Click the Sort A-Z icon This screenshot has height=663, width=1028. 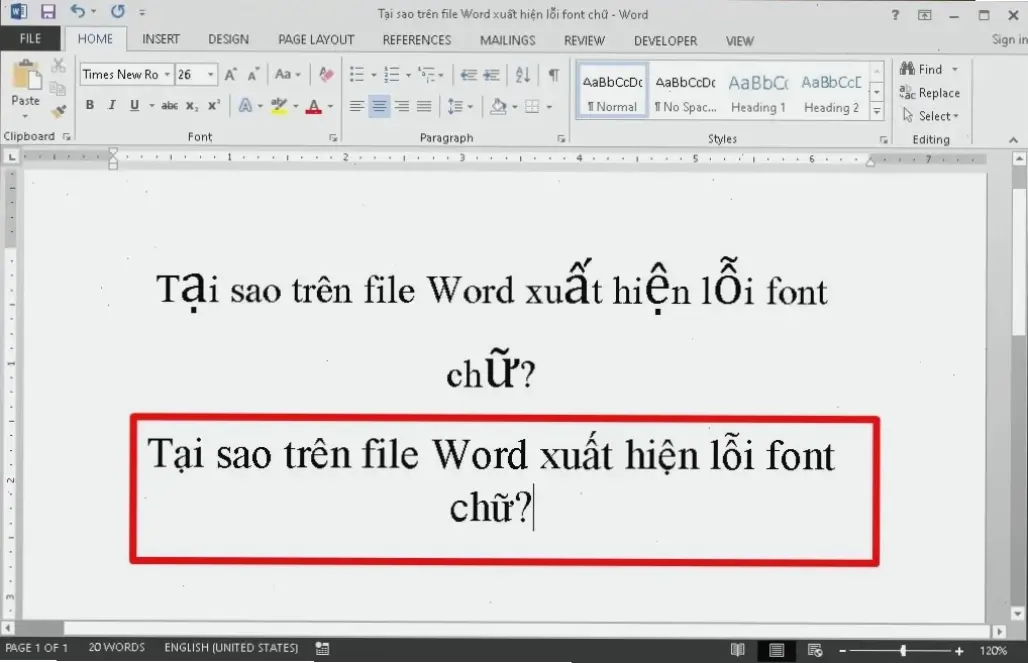pos(523,75)
